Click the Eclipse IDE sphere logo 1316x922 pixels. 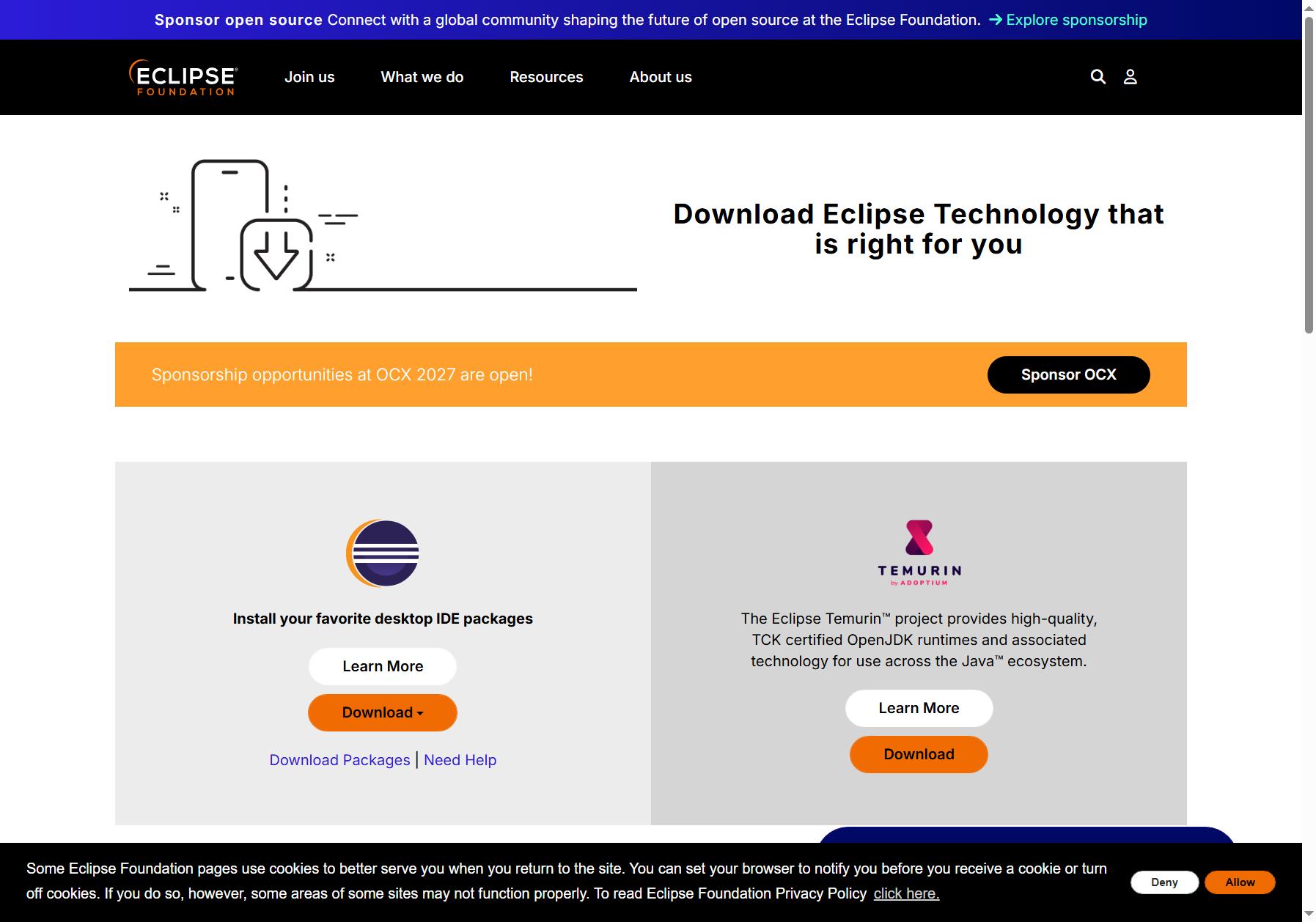point(383,553)
